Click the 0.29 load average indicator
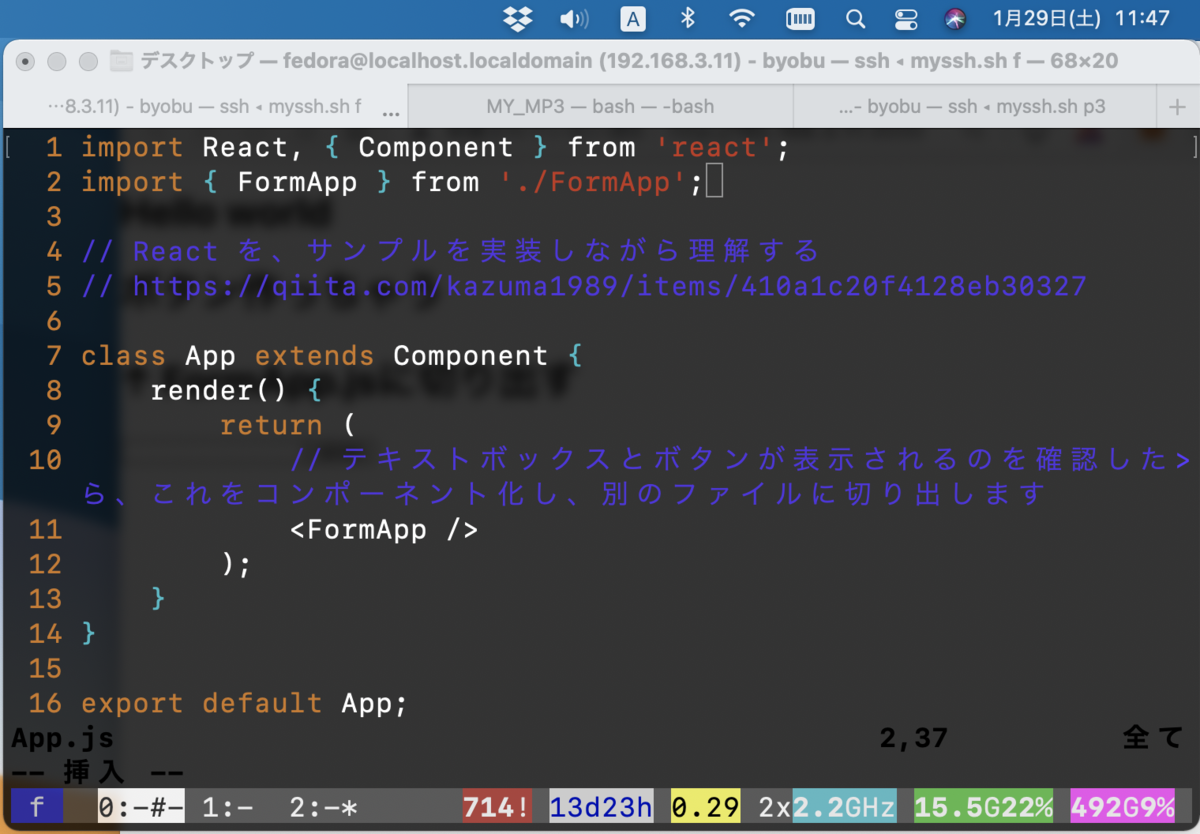 [x=705, y=806]
